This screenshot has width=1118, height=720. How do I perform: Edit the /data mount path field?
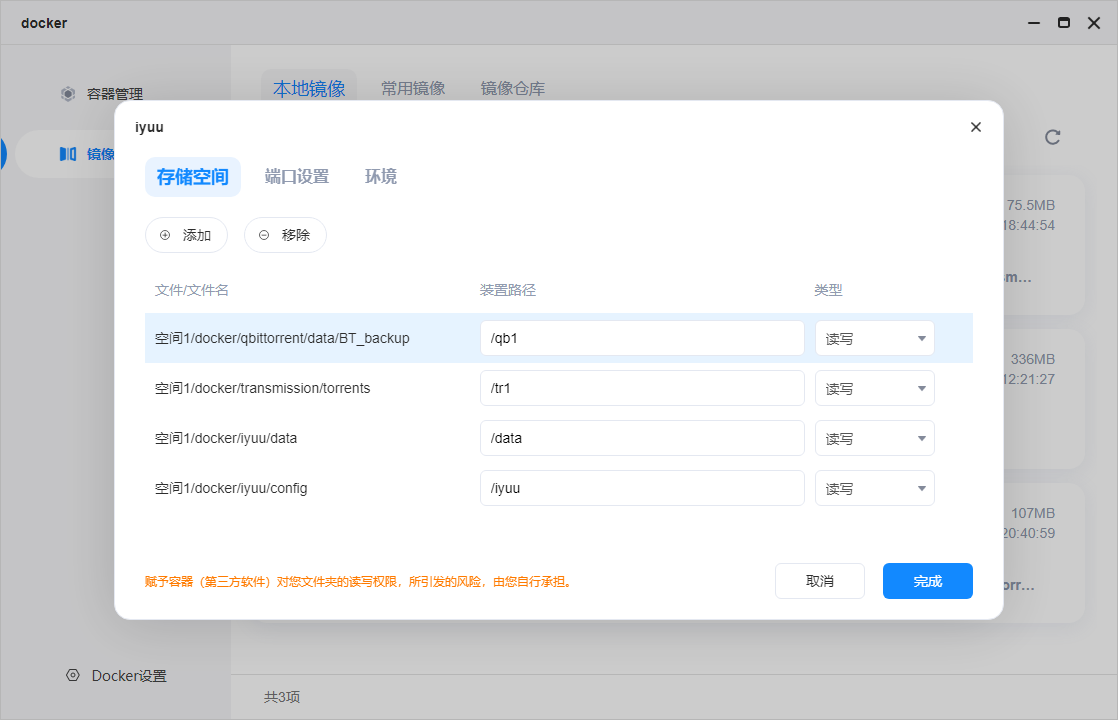point(642,438)
